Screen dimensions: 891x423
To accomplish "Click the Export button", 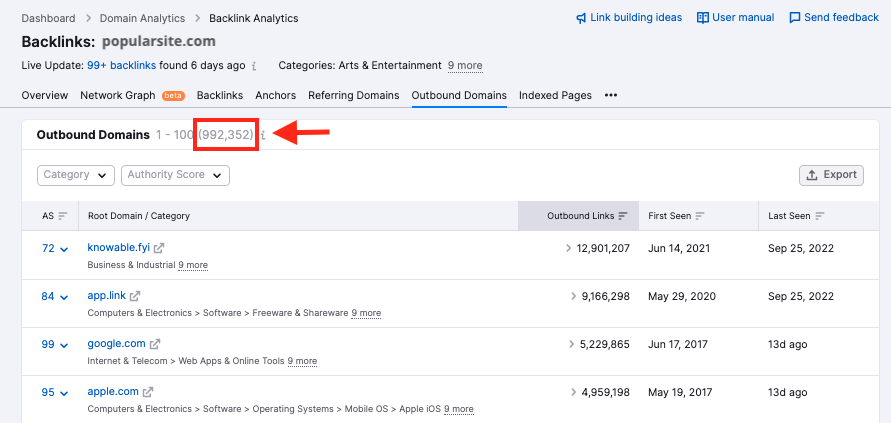I will click(831, 175).
